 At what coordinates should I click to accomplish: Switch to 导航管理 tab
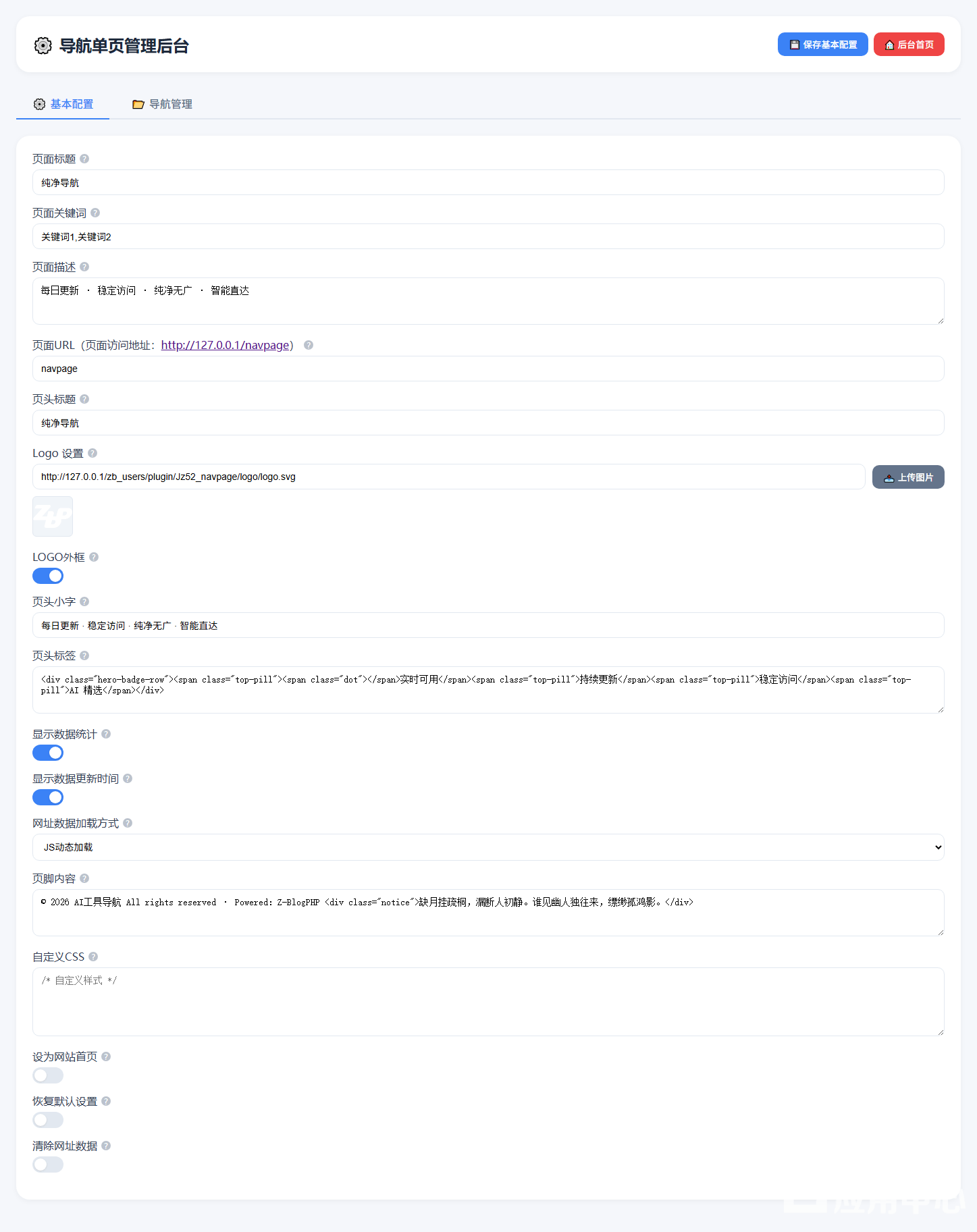click(163, 104)
